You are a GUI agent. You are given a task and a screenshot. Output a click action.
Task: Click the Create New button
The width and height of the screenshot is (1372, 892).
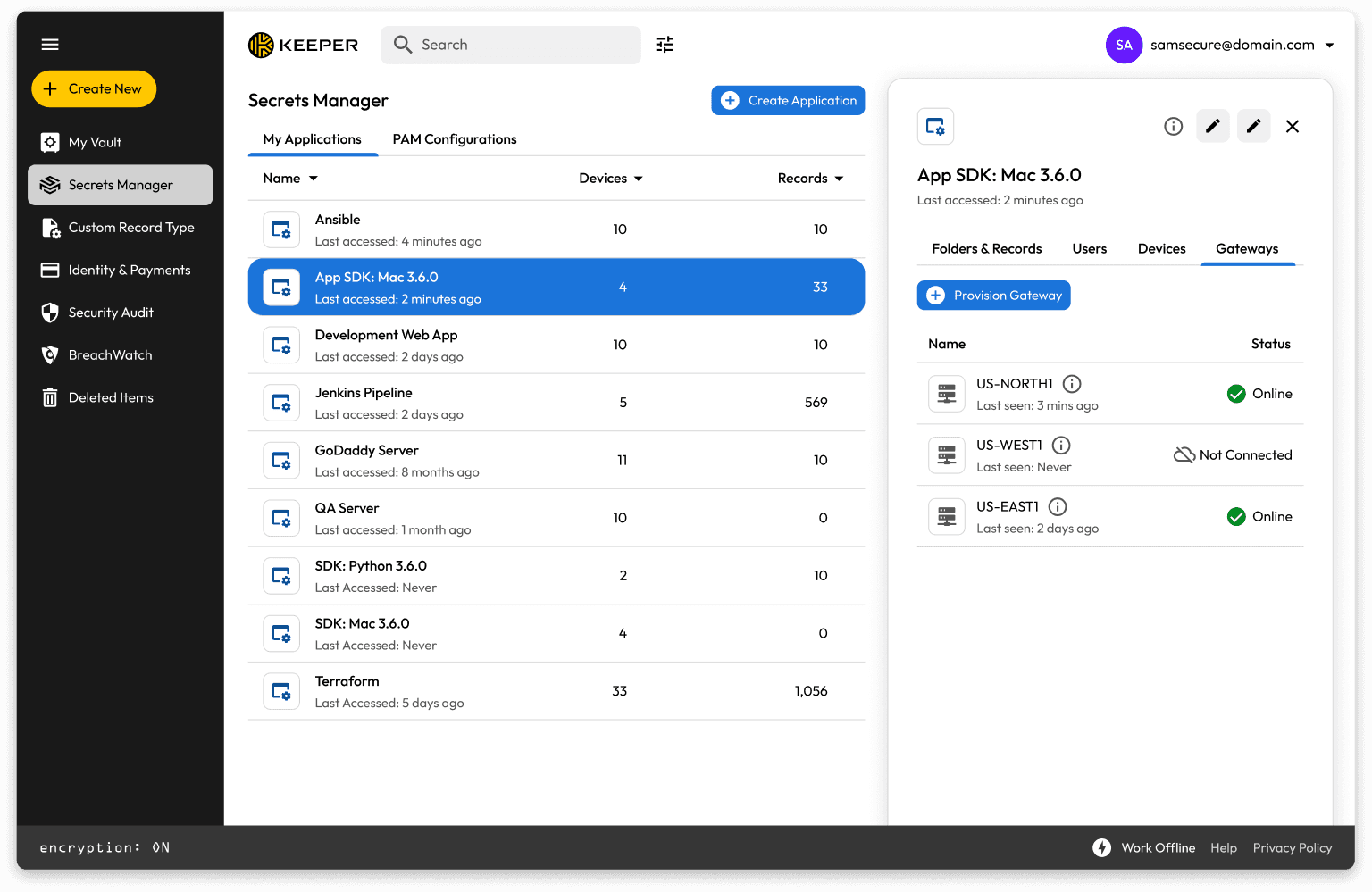94,88
